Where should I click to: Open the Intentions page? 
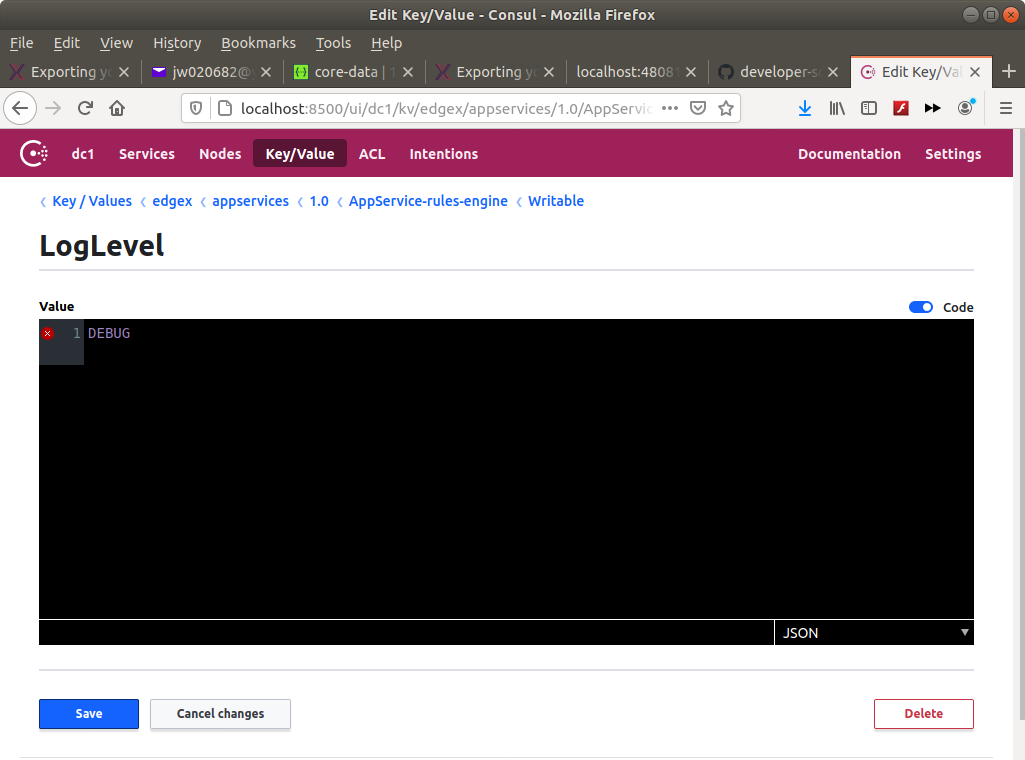click(444, 154)
